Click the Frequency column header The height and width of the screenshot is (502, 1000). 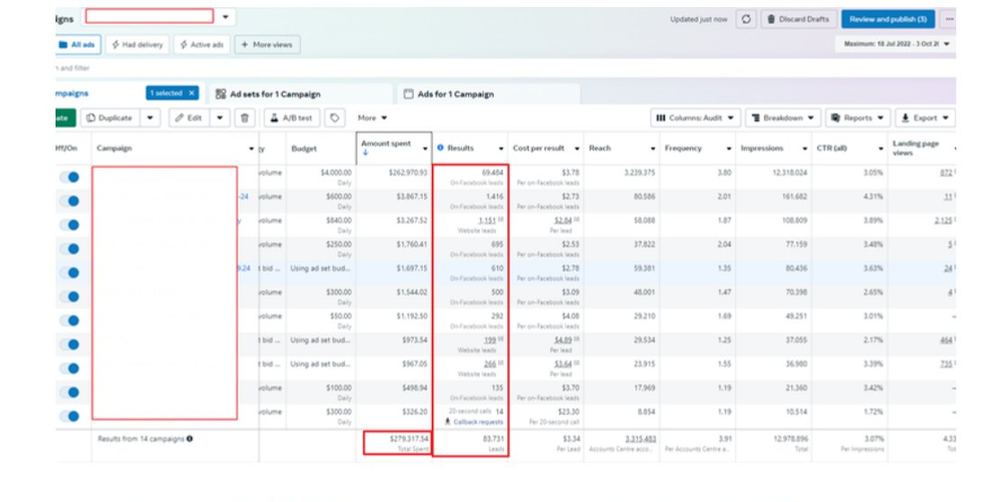(x=683, y=148)
